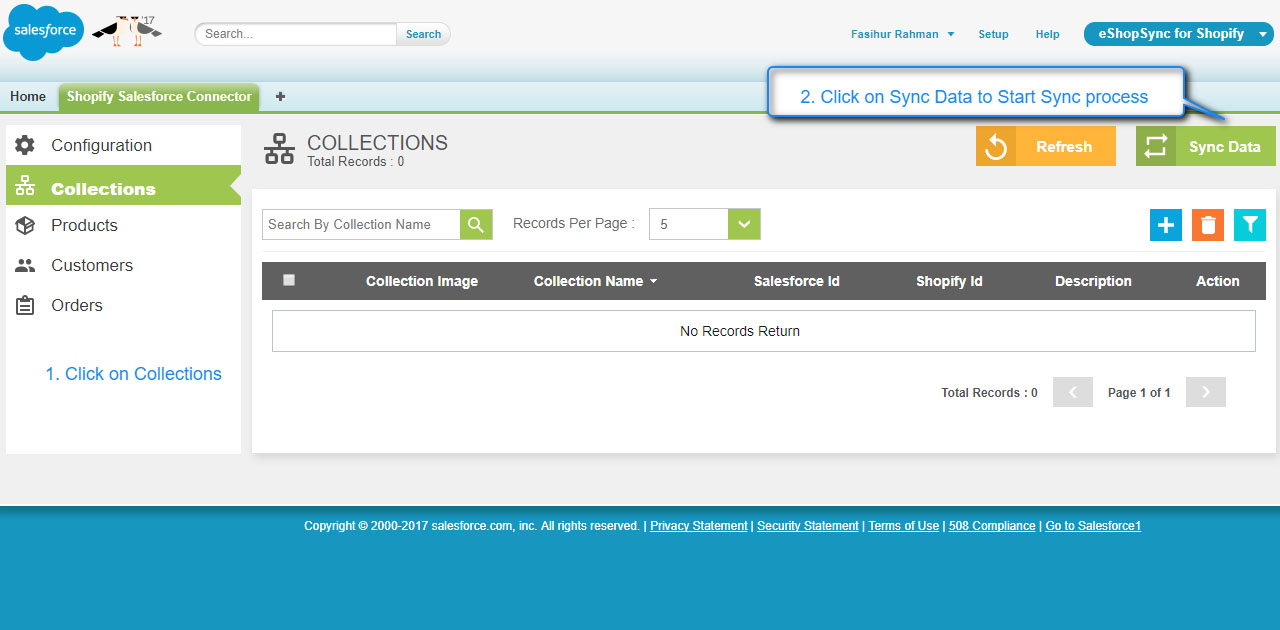
Task: Click the Sync Data button
Action: click(x=1206, y=146)
